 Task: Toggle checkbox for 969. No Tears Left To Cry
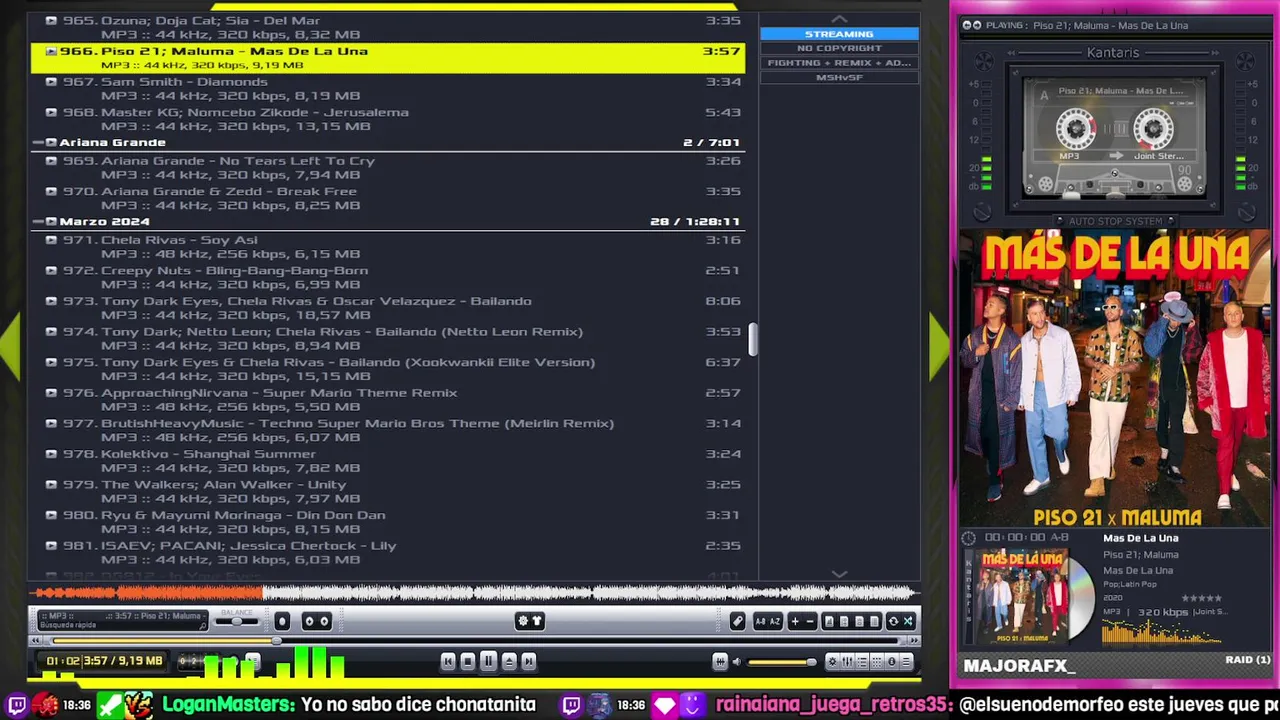51,161
